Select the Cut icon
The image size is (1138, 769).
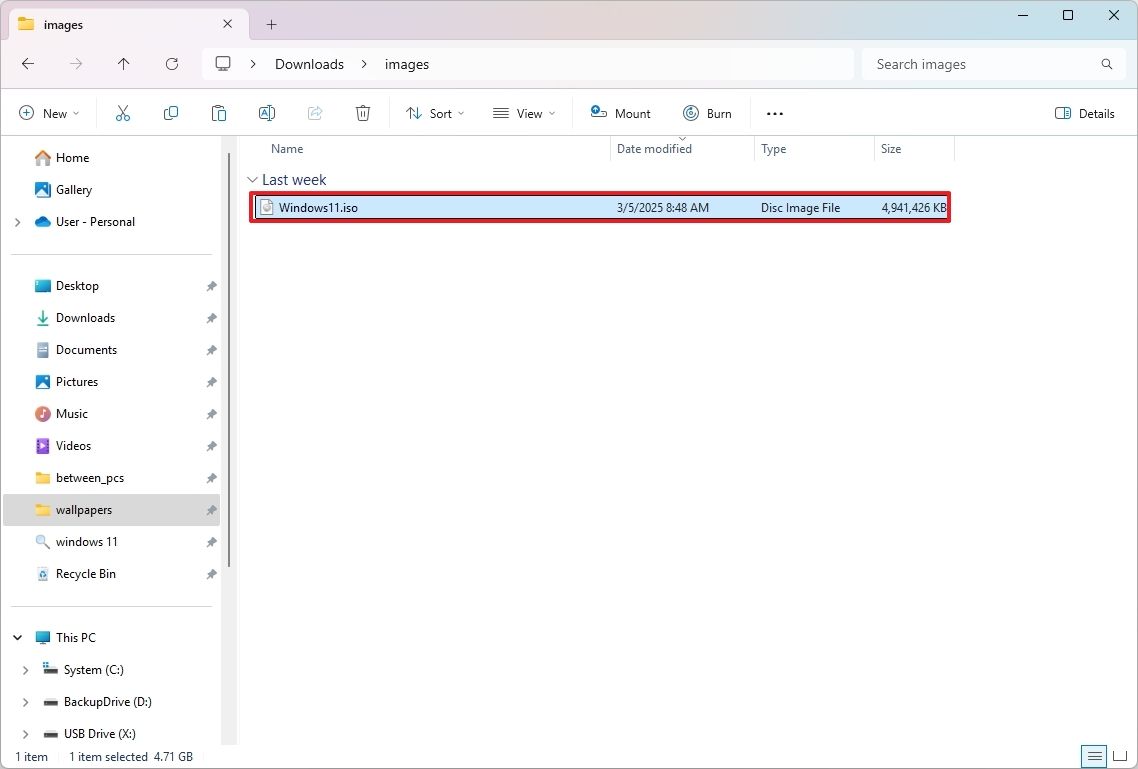coord(122,112)
